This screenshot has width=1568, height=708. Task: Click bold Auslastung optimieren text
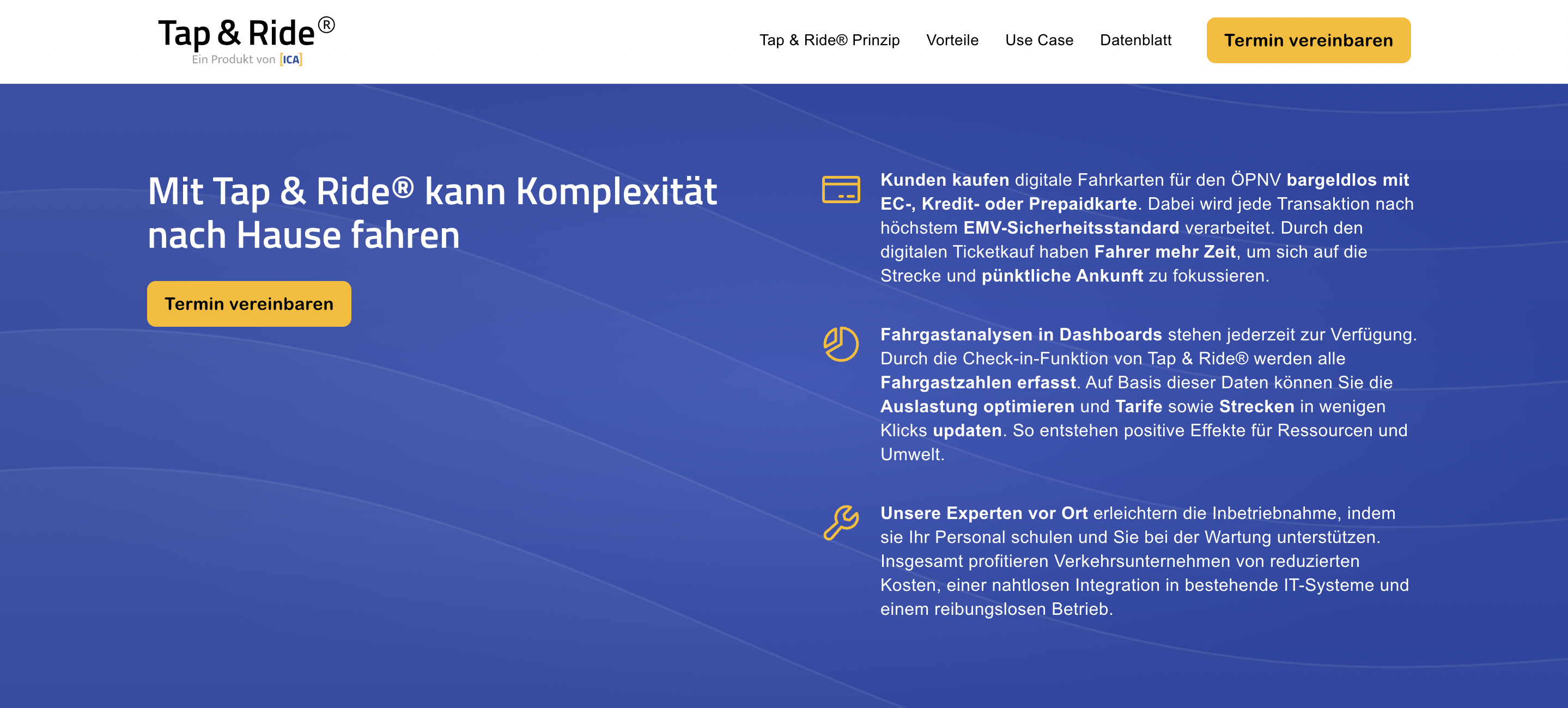pos(977,406)
